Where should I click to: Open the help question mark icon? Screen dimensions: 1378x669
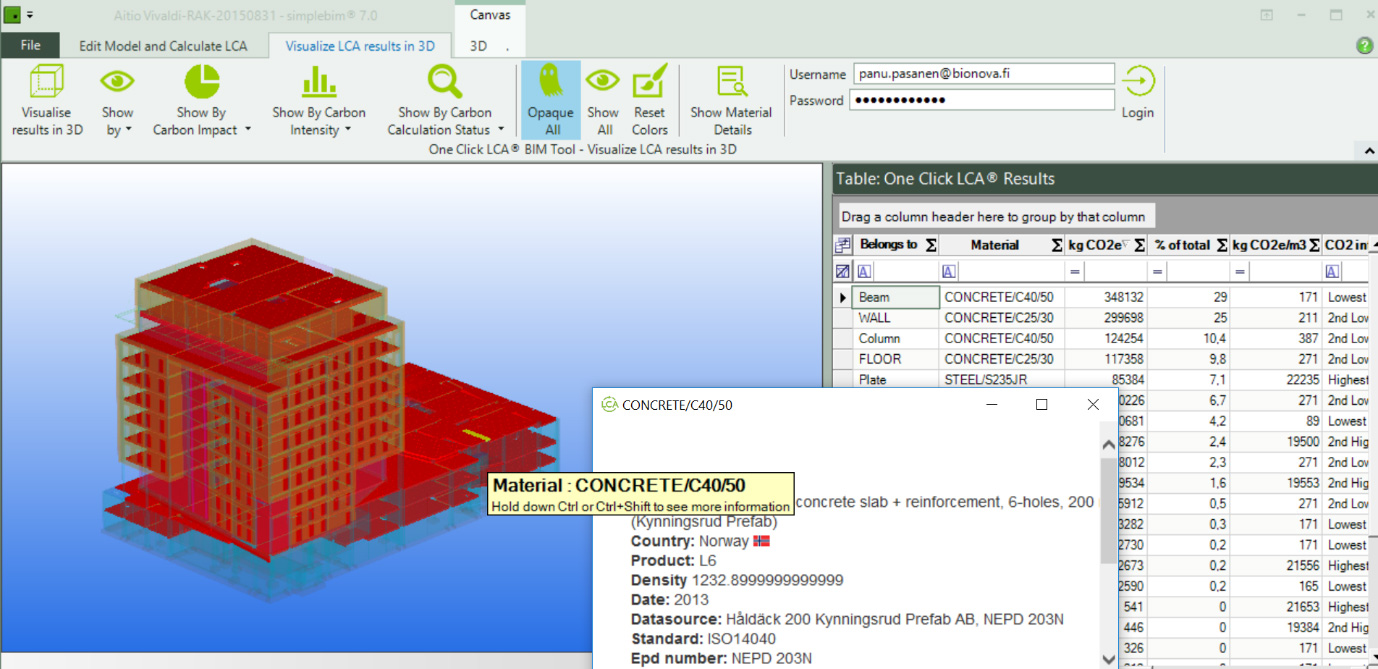[1364, 46]
